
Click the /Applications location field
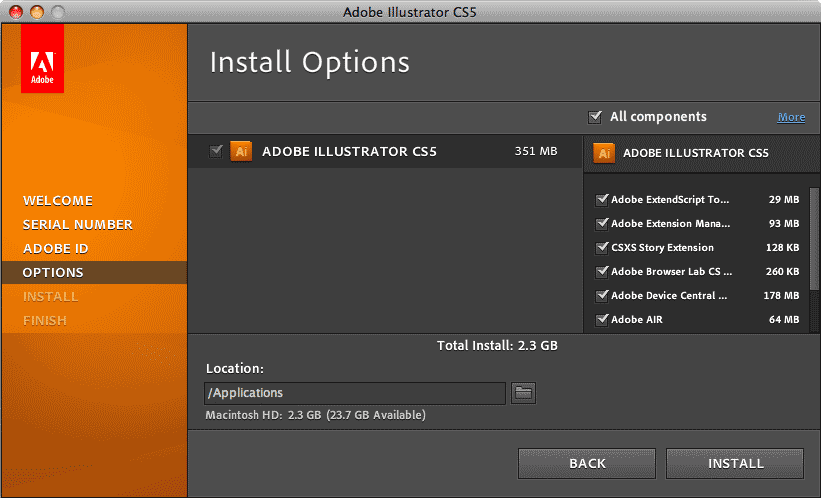(x=354, y=393)
